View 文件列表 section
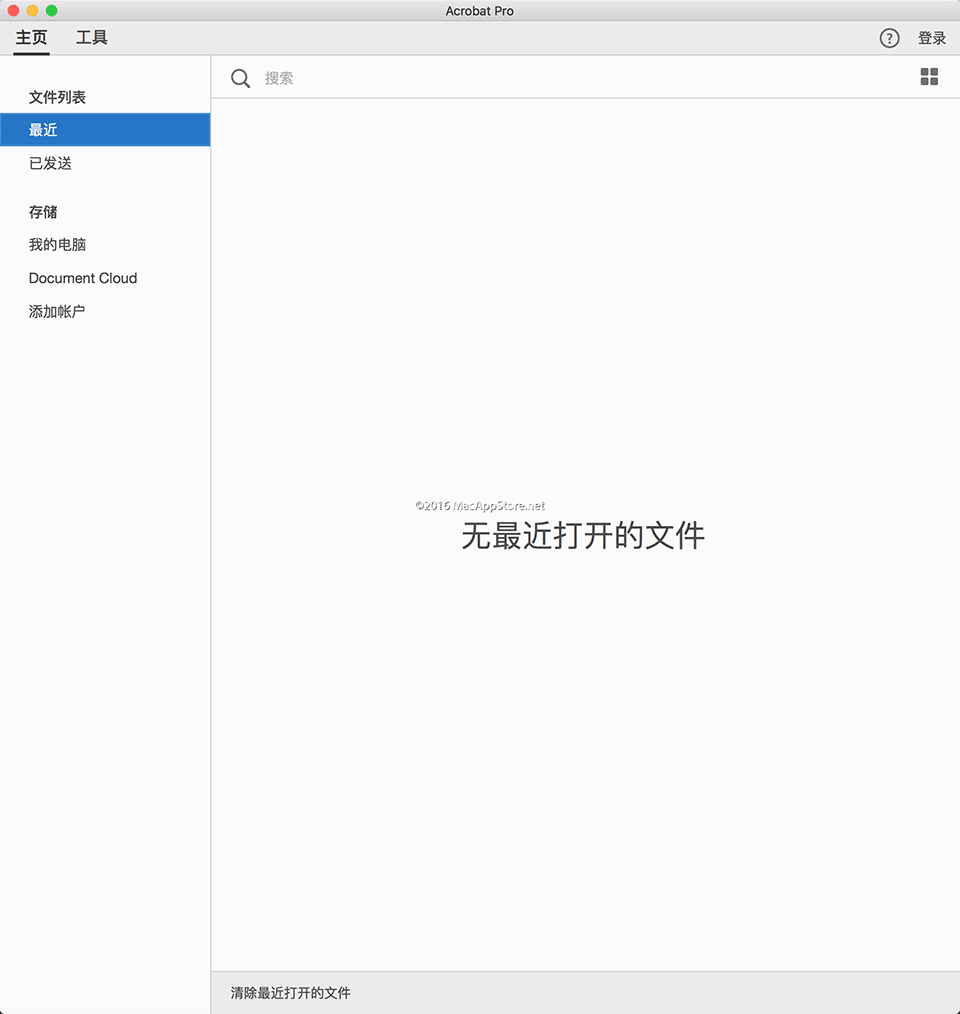 click(55, 97)
